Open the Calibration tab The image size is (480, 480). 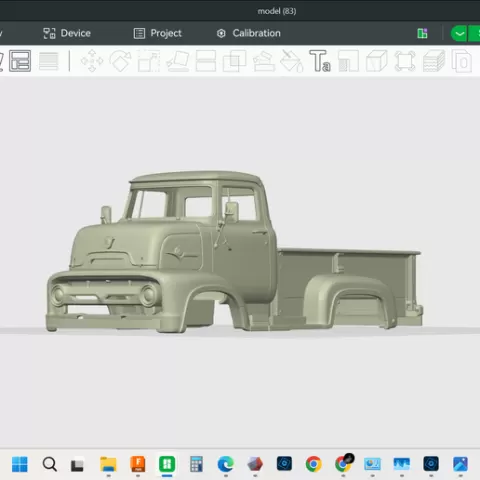point(249,33)
